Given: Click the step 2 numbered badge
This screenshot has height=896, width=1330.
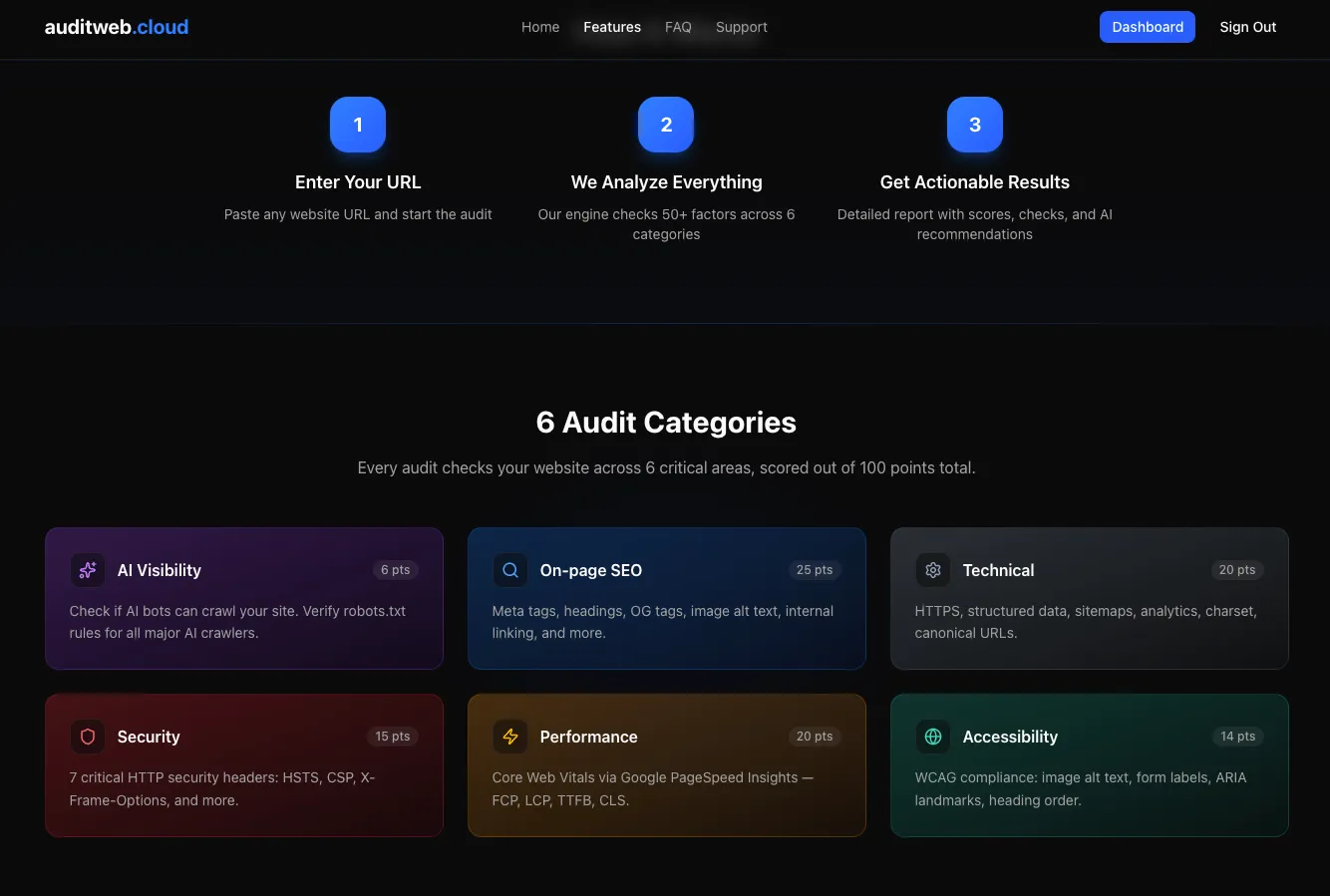Looking at the screenshot, I should pyautogui.click(x=666, y=125).
